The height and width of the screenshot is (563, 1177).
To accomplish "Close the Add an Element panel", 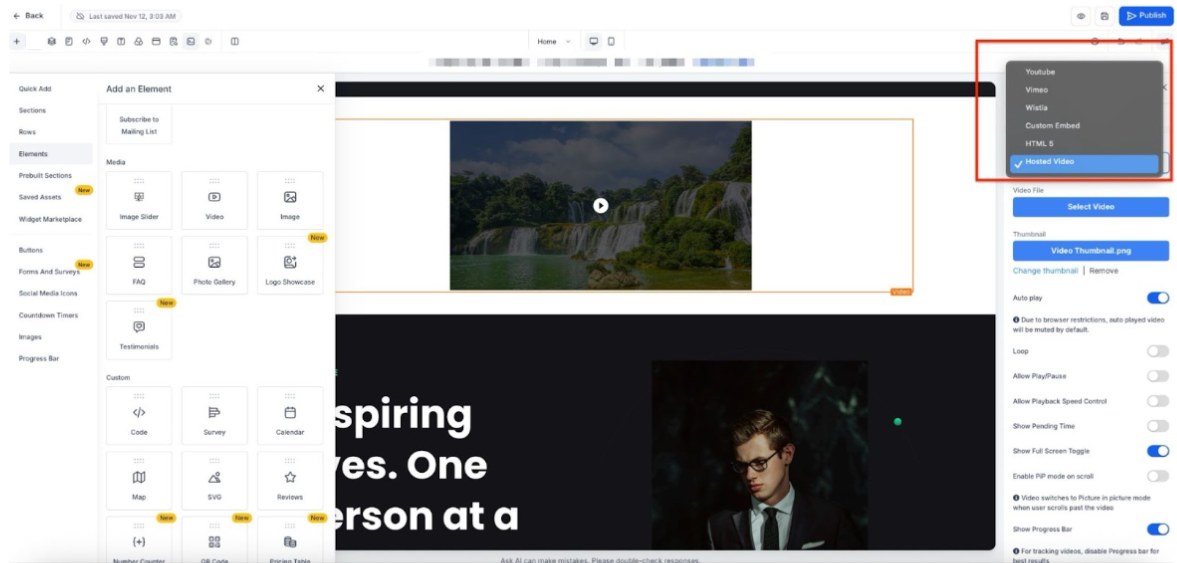I will pyautogui.click(x=321, y=89).
